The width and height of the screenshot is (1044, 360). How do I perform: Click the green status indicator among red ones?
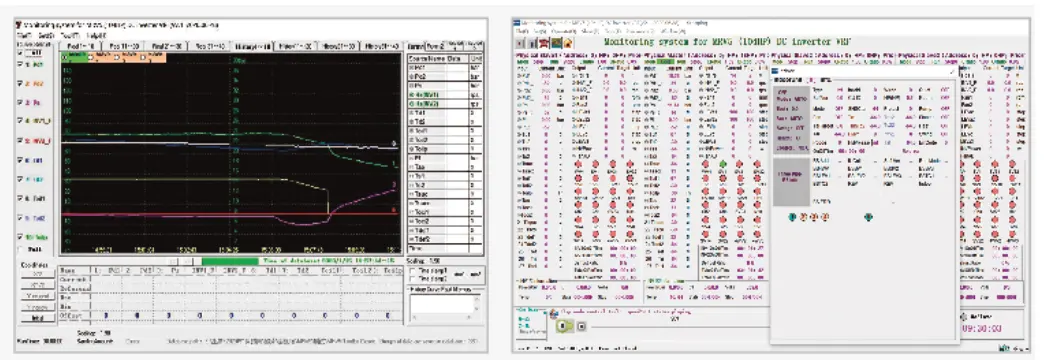[722, 164]
